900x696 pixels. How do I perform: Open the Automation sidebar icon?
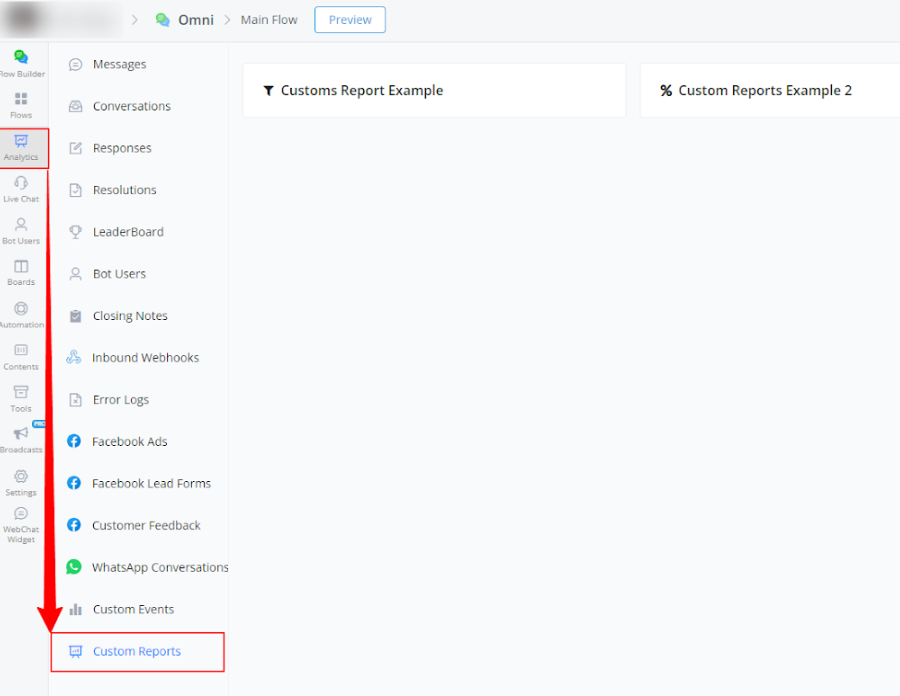pyautogui.click(x=21, y=309)
